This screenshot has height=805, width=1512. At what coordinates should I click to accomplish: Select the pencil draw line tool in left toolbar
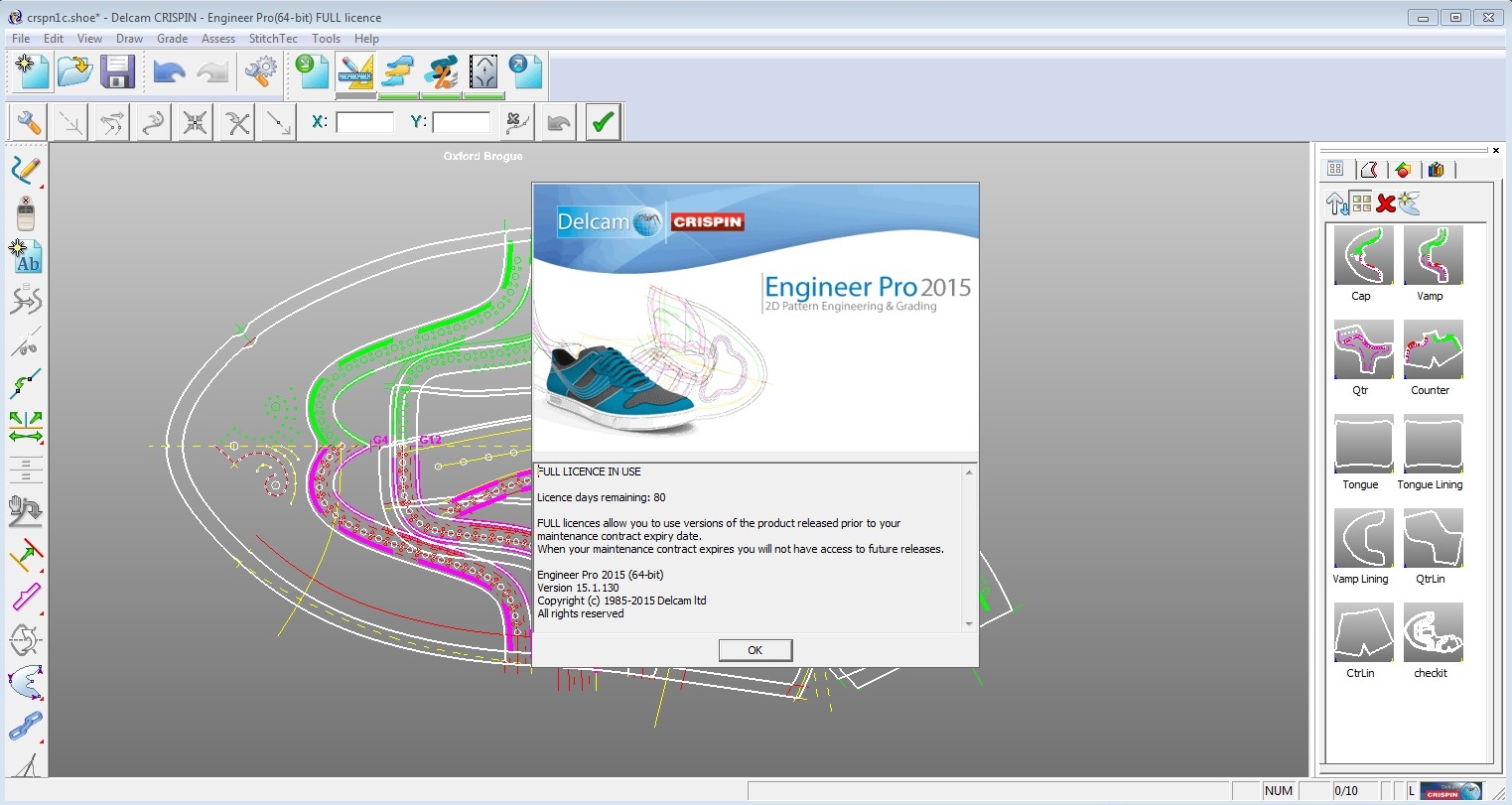point(26,169)
